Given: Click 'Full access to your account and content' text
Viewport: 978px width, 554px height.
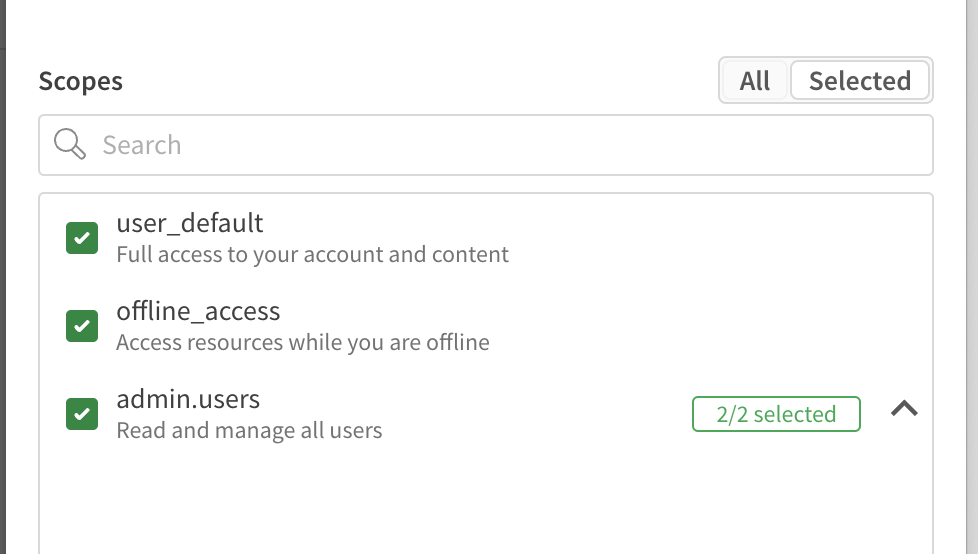Looking at the screenshot, I should [312, 255].
